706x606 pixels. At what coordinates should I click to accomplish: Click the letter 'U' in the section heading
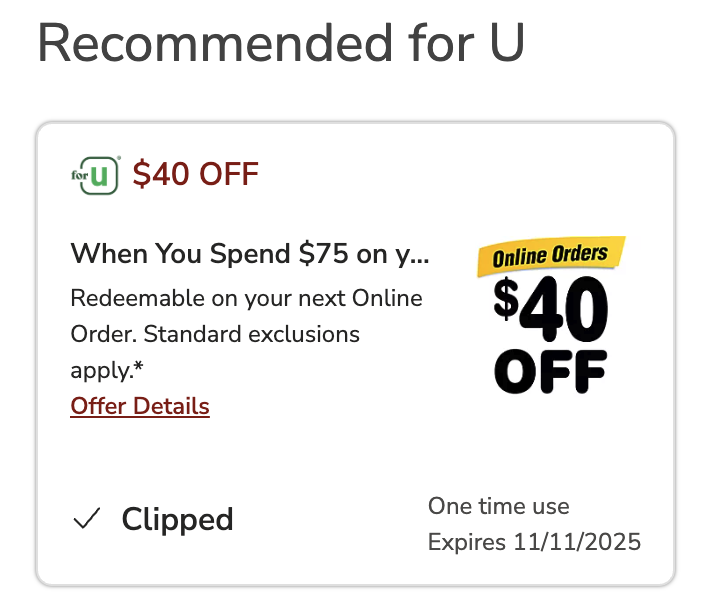[502, 45]
